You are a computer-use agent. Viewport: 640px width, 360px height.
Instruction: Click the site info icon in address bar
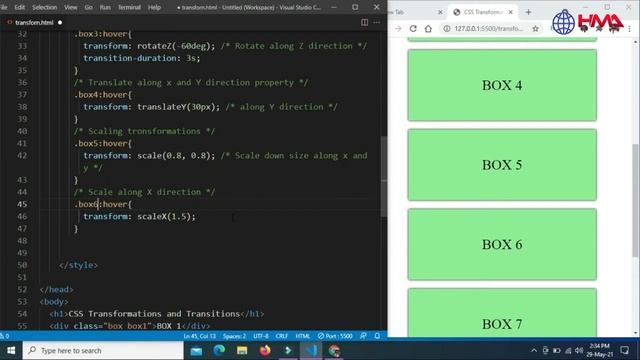[x=447, y=29]
